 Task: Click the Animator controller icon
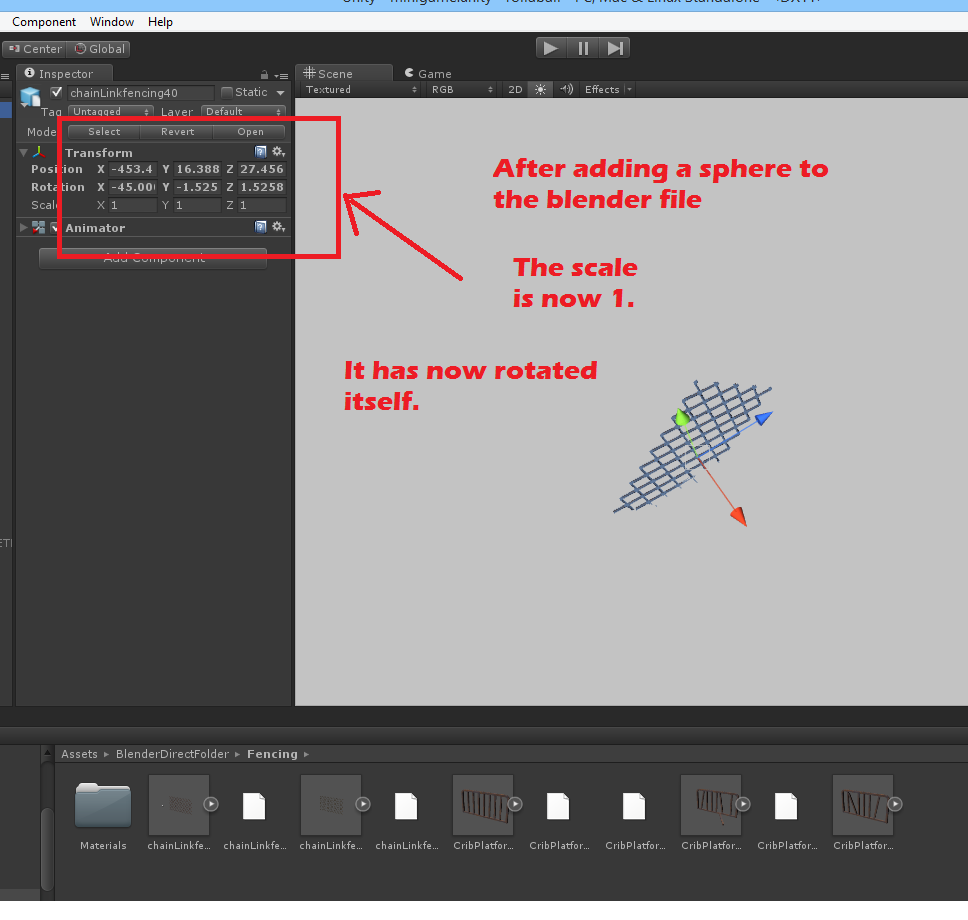(x=38, y=227)
